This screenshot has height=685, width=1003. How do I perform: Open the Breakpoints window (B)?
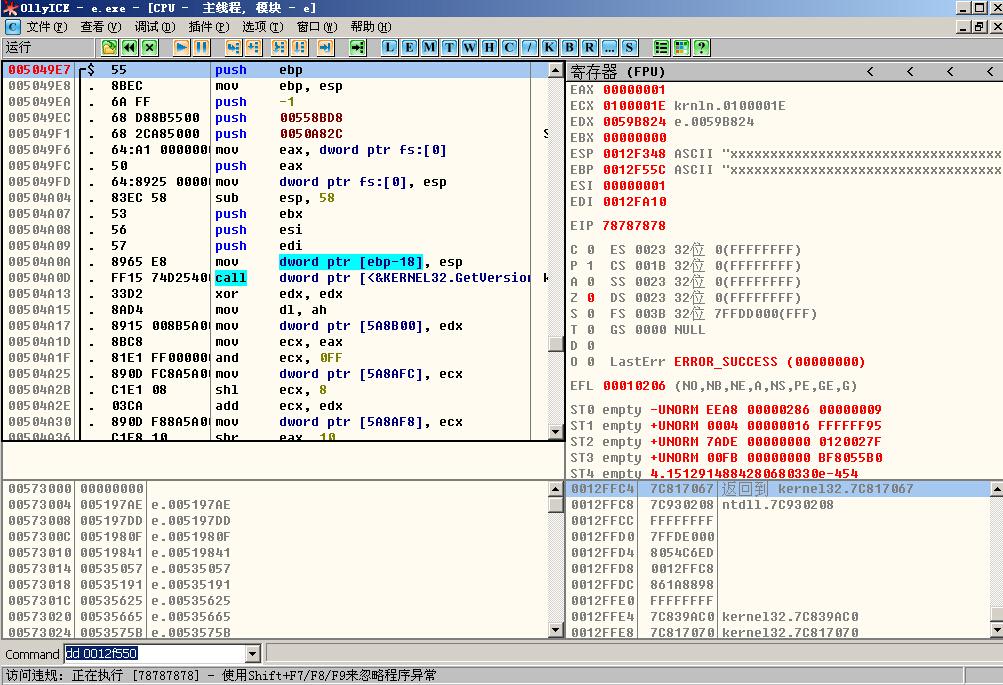(x=569, y=47)
